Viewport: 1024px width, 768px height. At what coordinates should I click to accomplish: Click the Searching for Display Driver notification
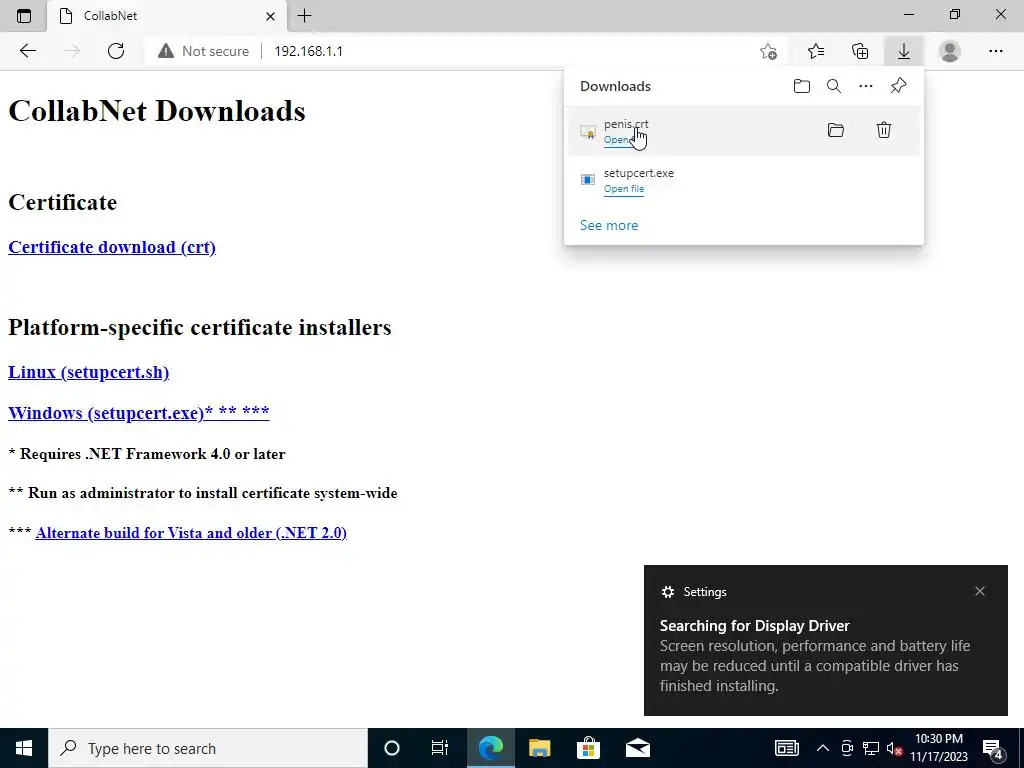tap(825, 640)
